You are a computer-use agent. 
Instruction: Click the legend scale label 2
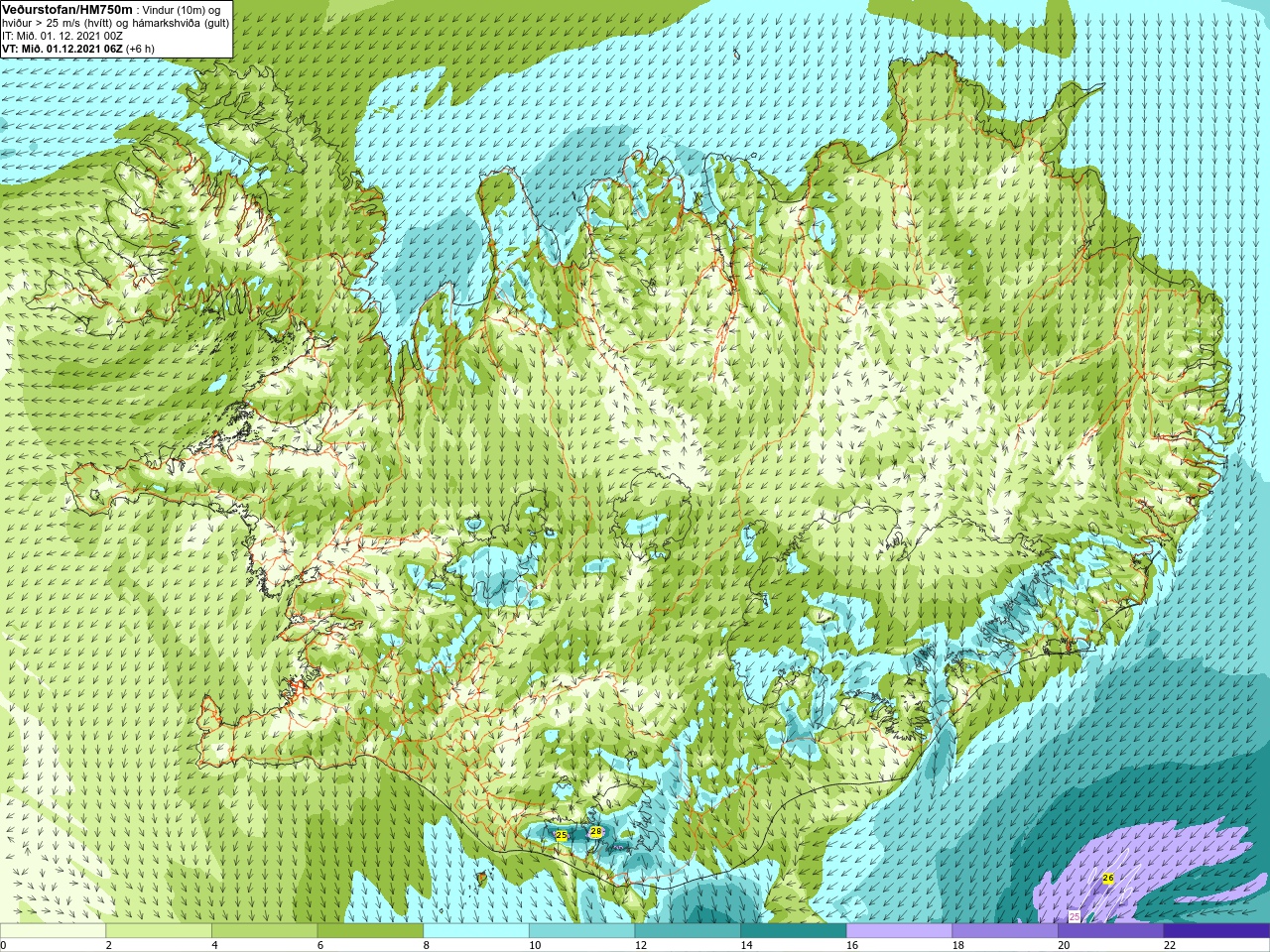tap(108, 945)
